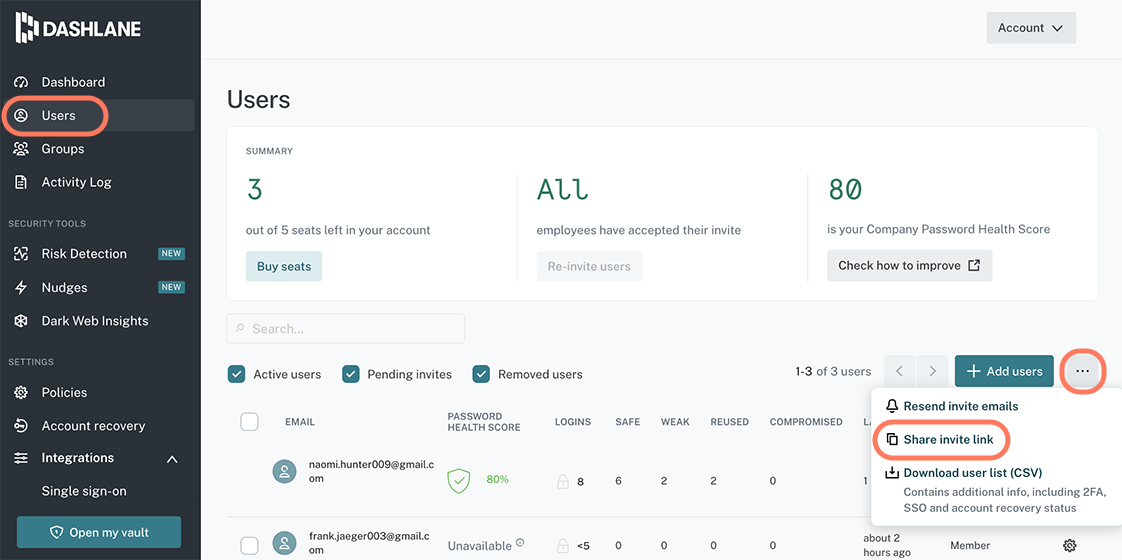Click the info icon next to Unavailable
This screenshot has width=1122, height=560.
[520, 542]
